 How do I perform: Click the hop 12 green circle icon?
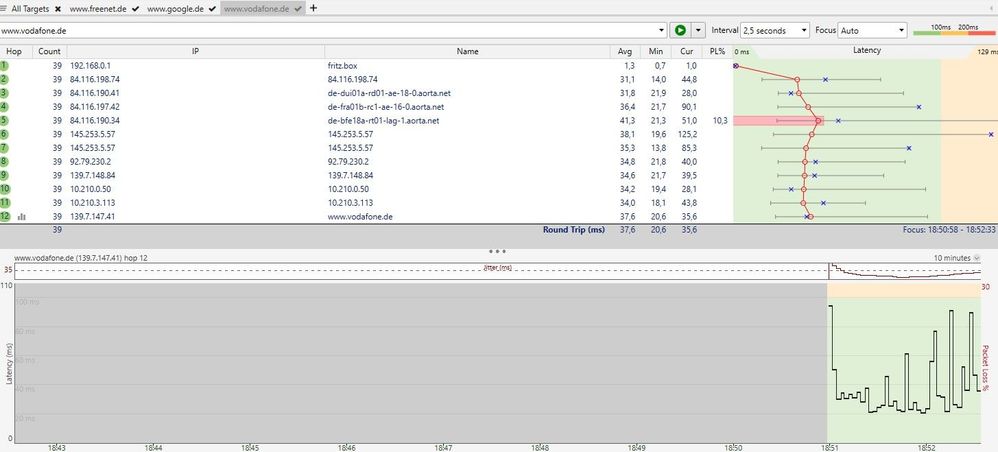click(4, 216)
